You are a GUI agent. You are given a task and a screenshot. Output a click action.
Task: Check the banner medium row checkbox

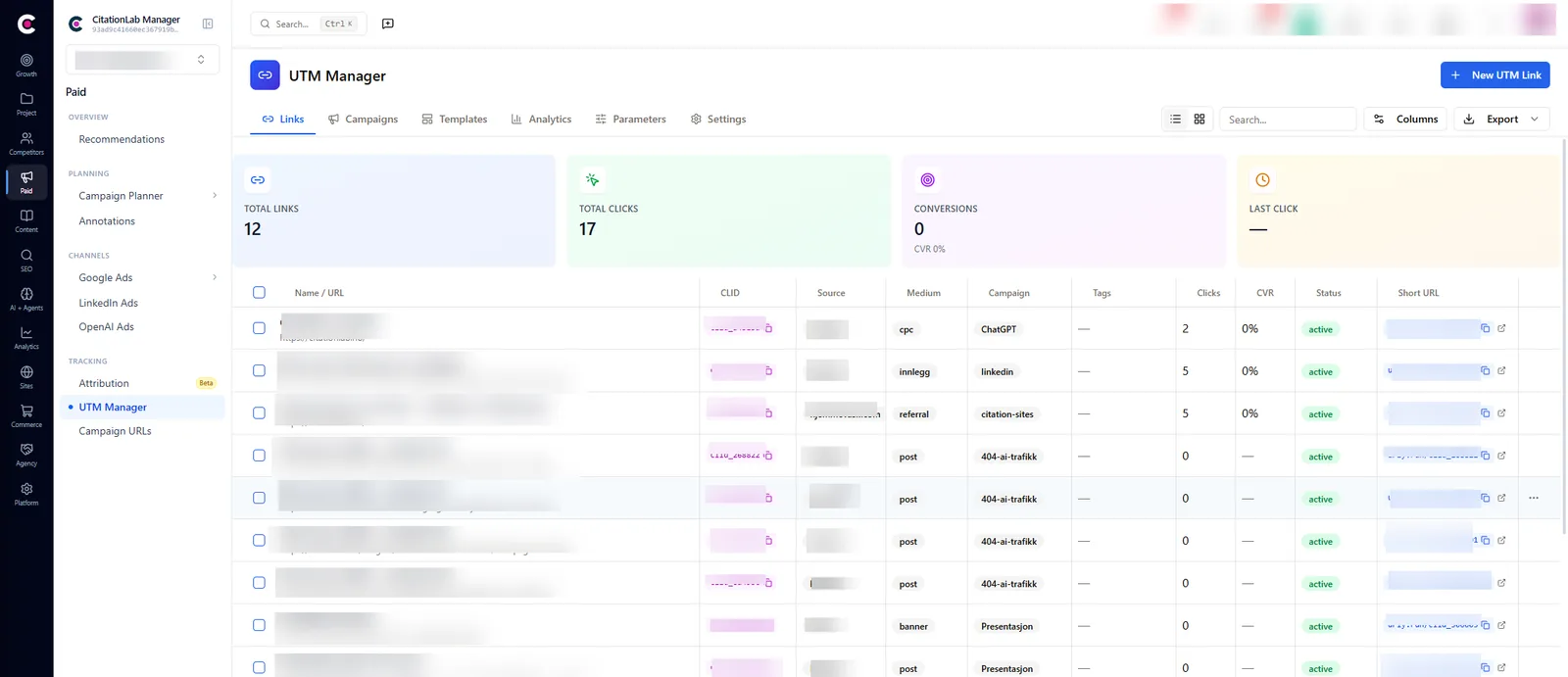(259, 625)
